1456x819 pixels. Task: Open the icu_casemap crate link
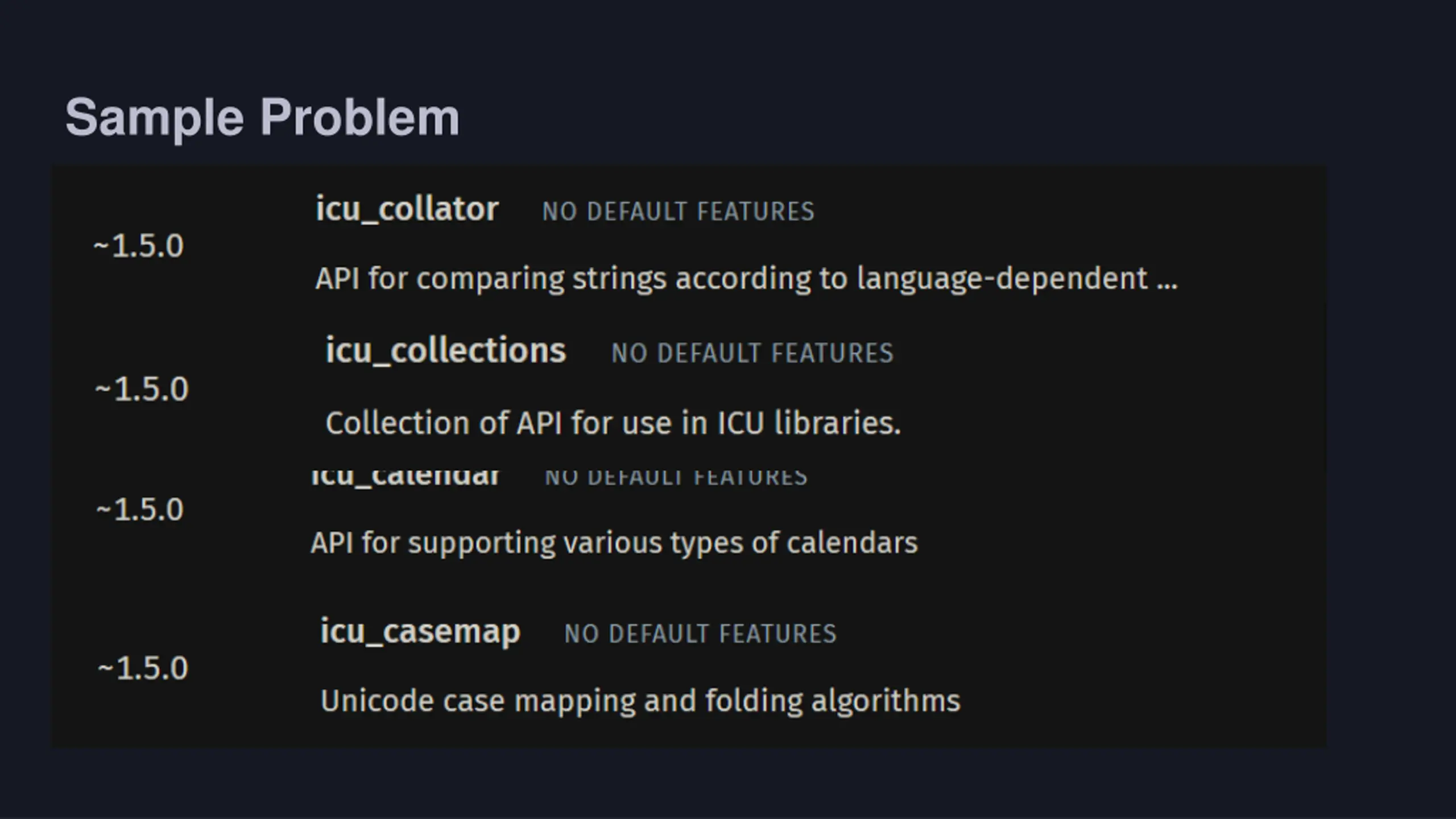coord(420,631)
